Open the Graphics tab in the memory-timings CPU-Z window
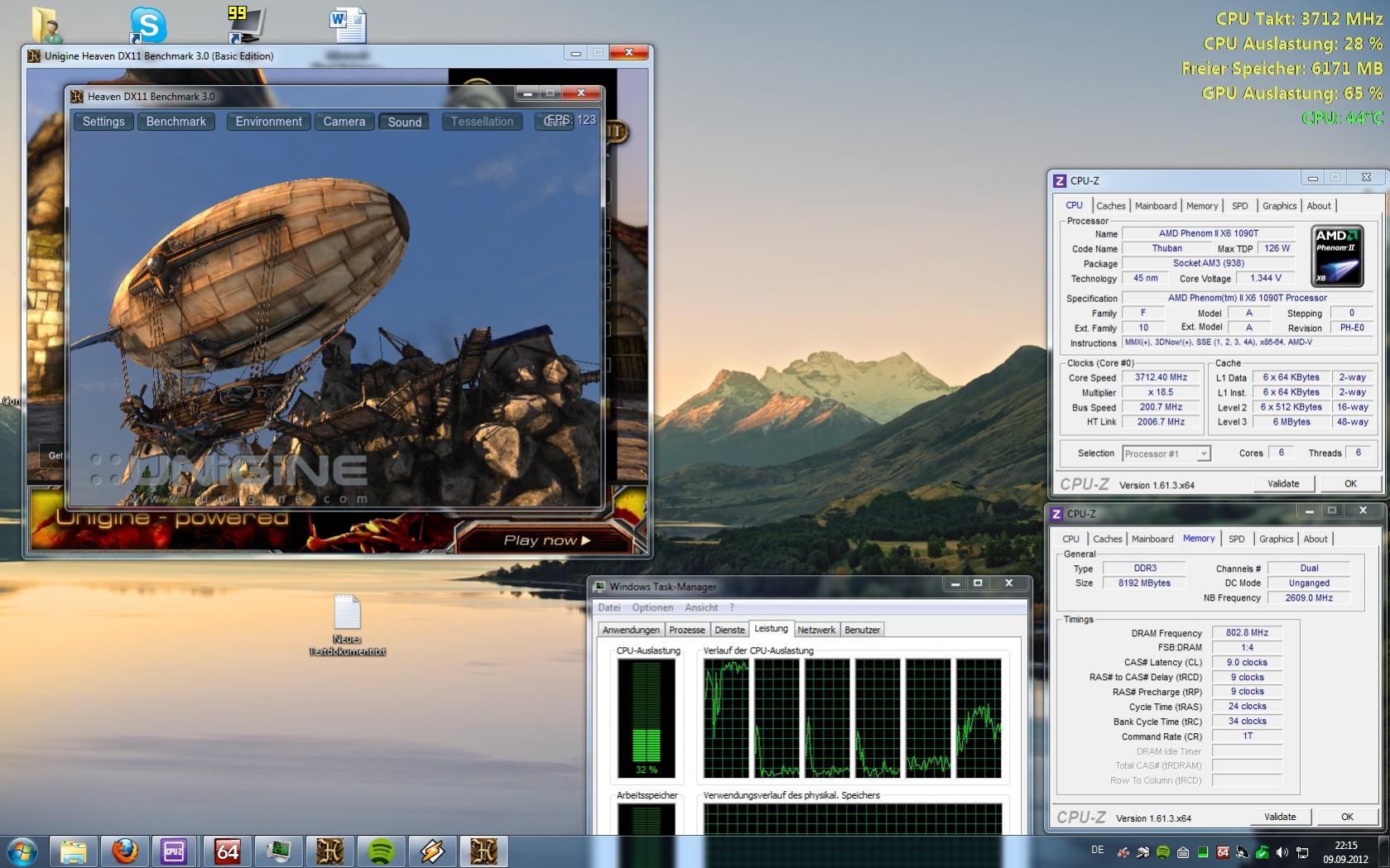Viewport: 1390px width, 868px height. click(x=1276, y=539)
